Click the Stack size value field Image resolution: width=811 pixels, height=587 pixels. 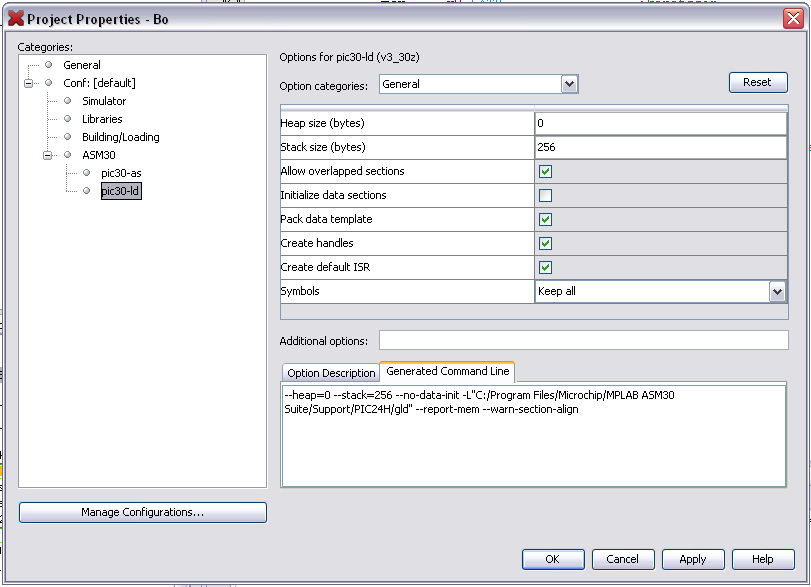(x=660, y=147)
